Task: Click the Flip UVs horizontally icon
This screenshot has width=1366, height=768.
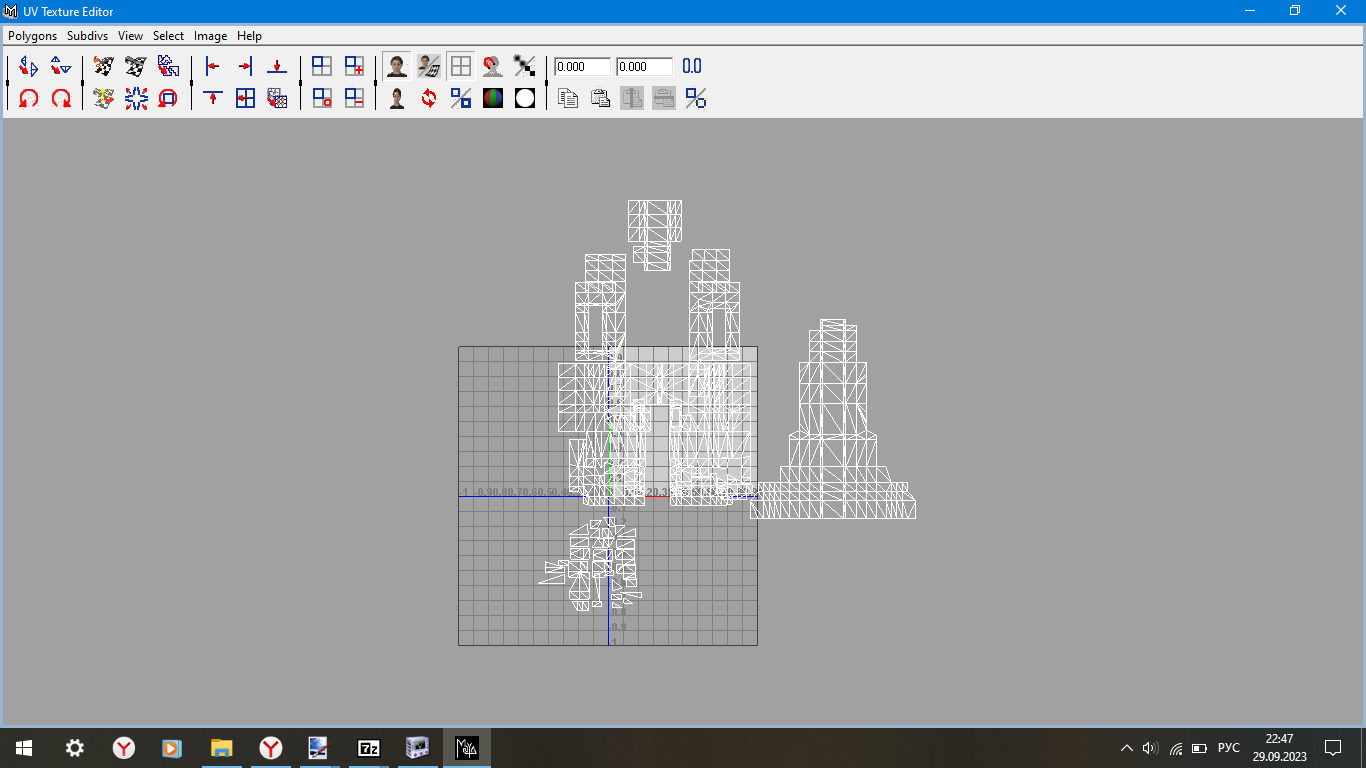Action: 29,67
